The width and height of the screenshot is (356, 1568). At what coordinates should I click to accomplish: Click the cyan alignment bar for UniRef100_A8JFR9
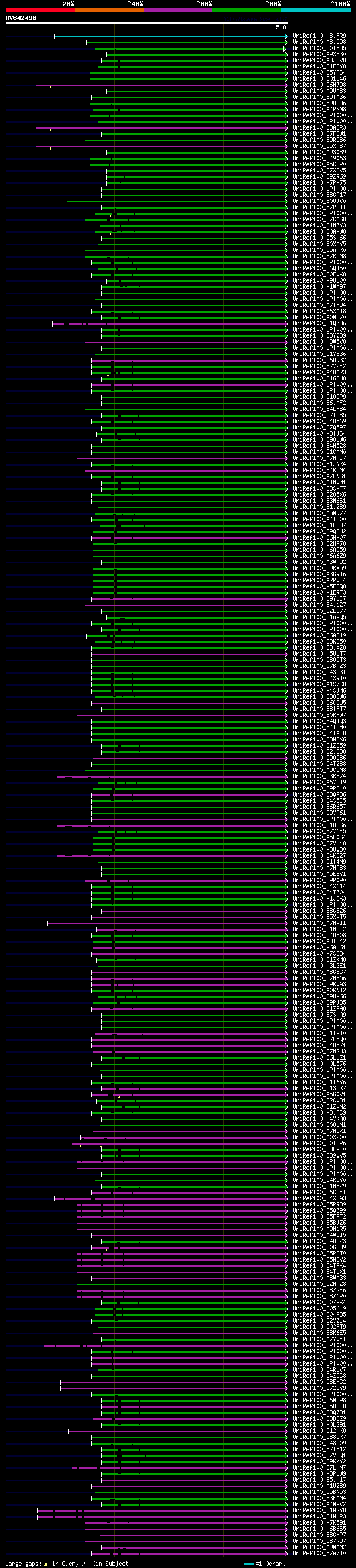click(170, 36)
